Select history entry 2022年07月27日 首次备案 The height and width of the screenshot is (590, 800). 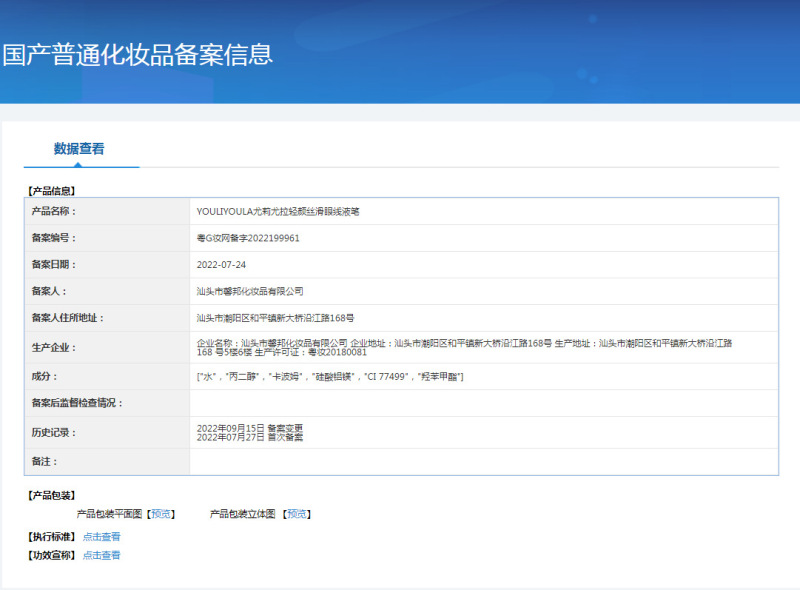coord(250,437)
